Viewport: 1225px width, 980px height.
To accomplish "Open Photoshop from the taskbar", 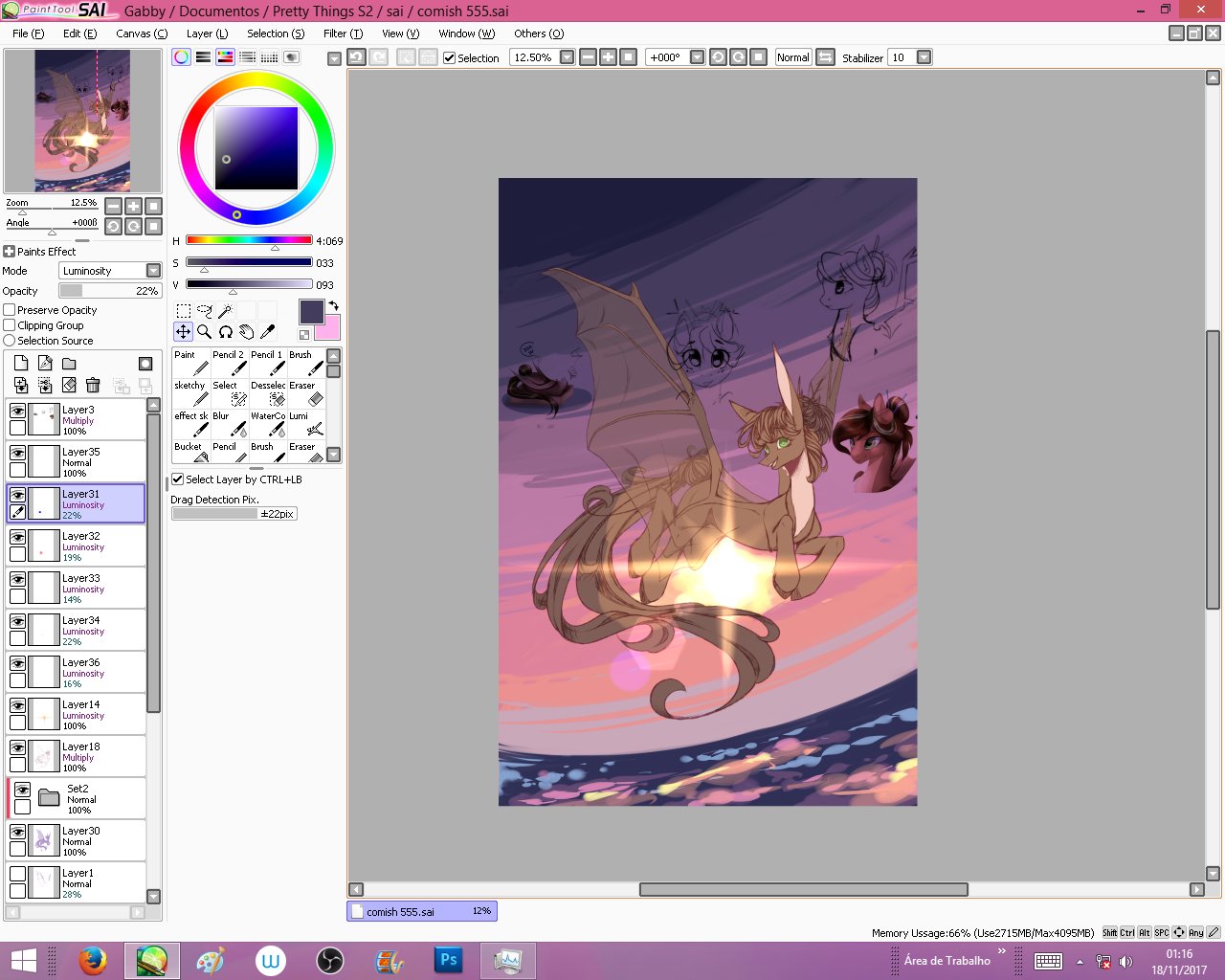I will coord(448,961).
